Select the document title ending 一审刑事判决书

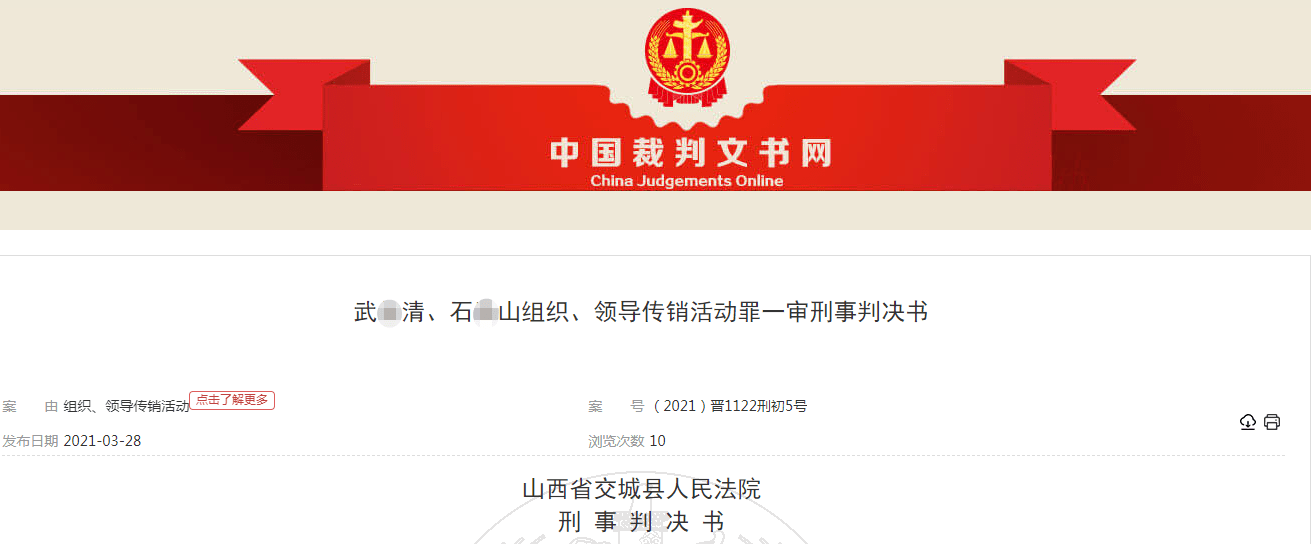point(641,312)
